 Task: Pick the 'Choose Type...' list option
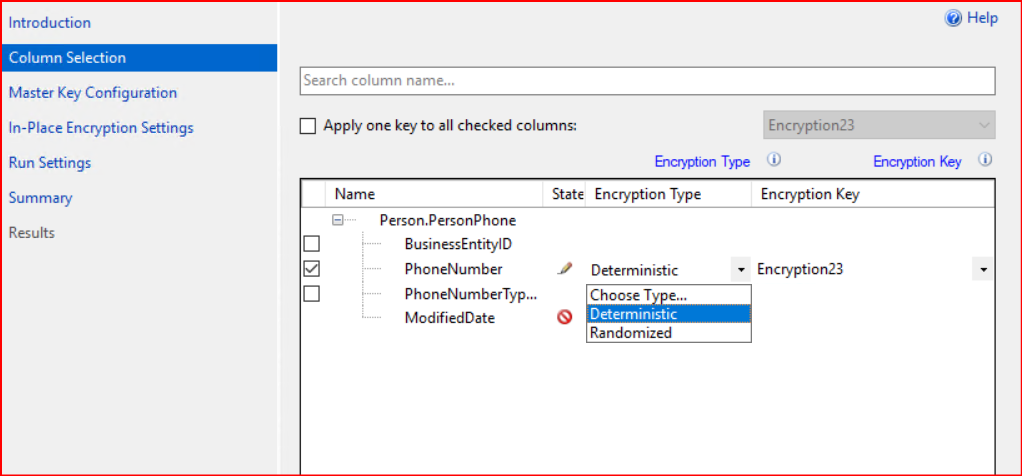638,295
